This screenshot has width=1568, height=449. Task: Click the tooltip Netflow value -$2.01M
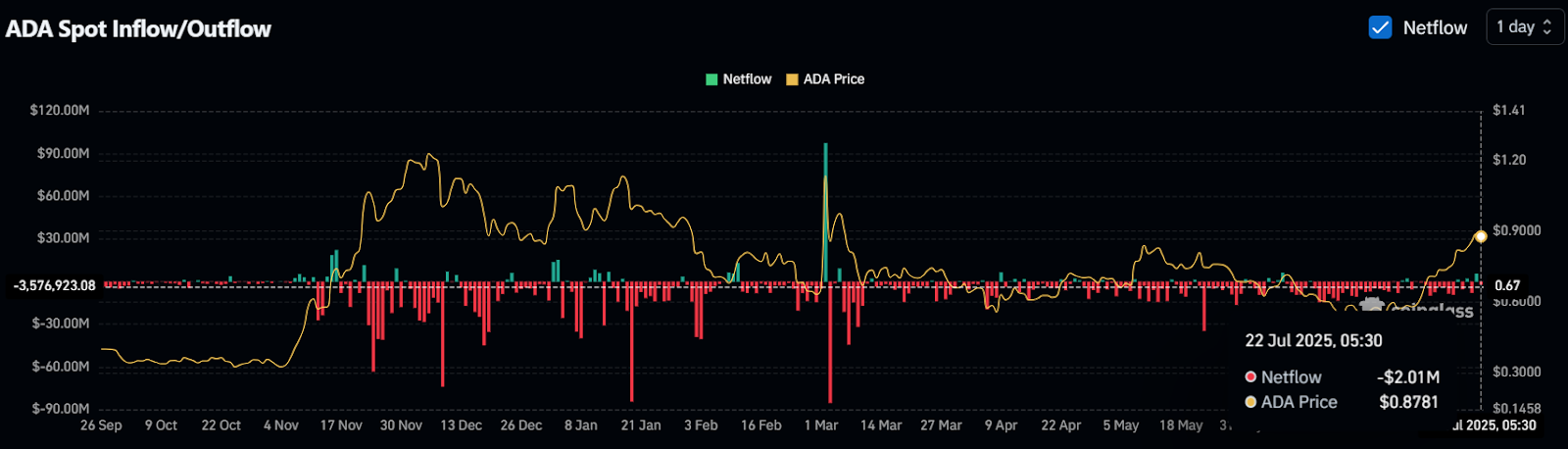pyautogui.click(x=1408, y=377)
